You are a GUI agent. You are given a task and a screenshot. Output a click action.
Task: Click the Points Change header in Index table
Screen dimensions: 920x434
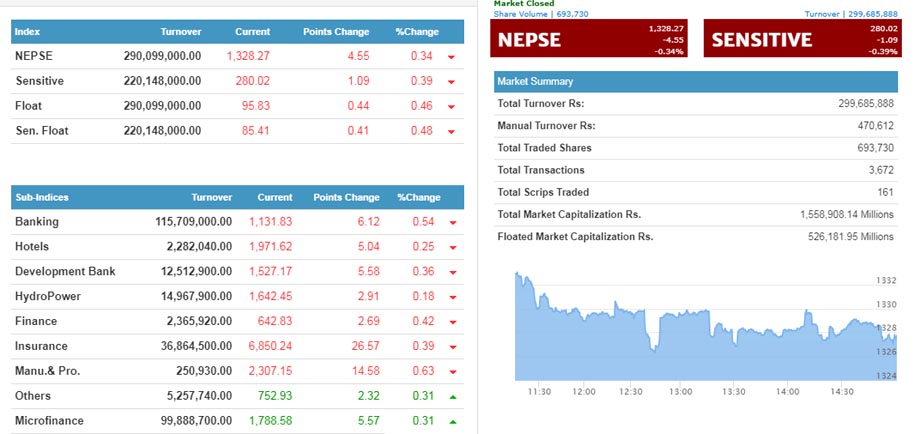click(x=336, y=32)
